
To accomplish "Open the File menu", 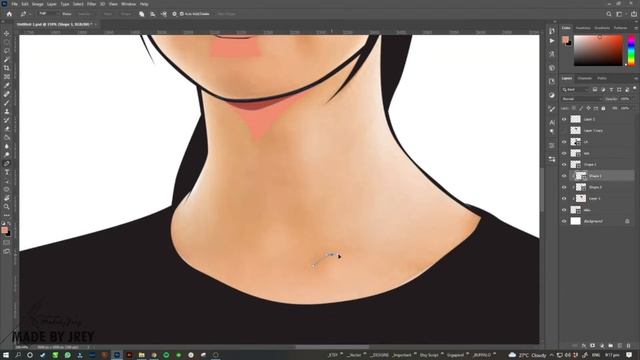I will pos(14,4).
